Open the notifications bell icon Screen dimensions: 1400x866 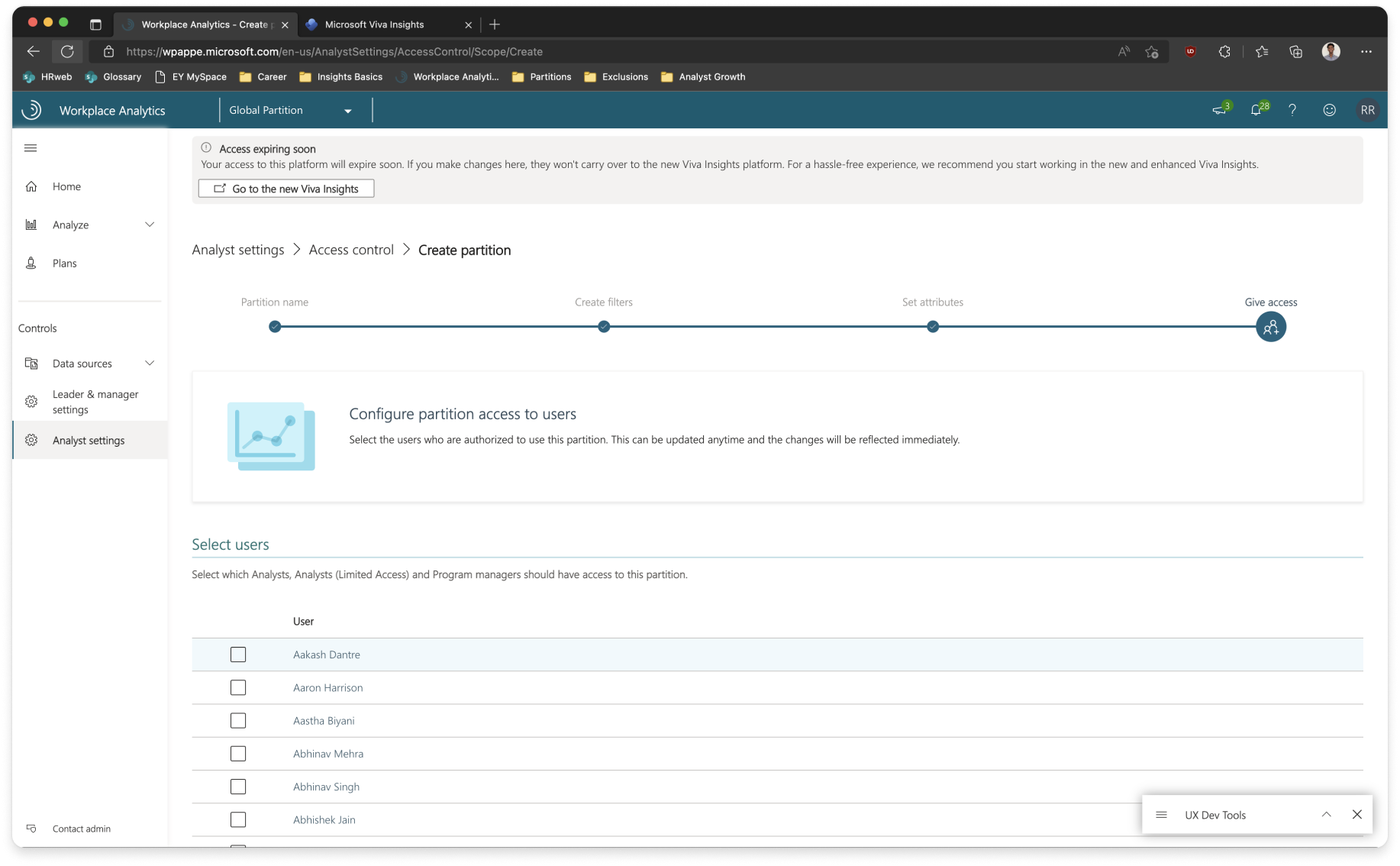coord(1256,110)
